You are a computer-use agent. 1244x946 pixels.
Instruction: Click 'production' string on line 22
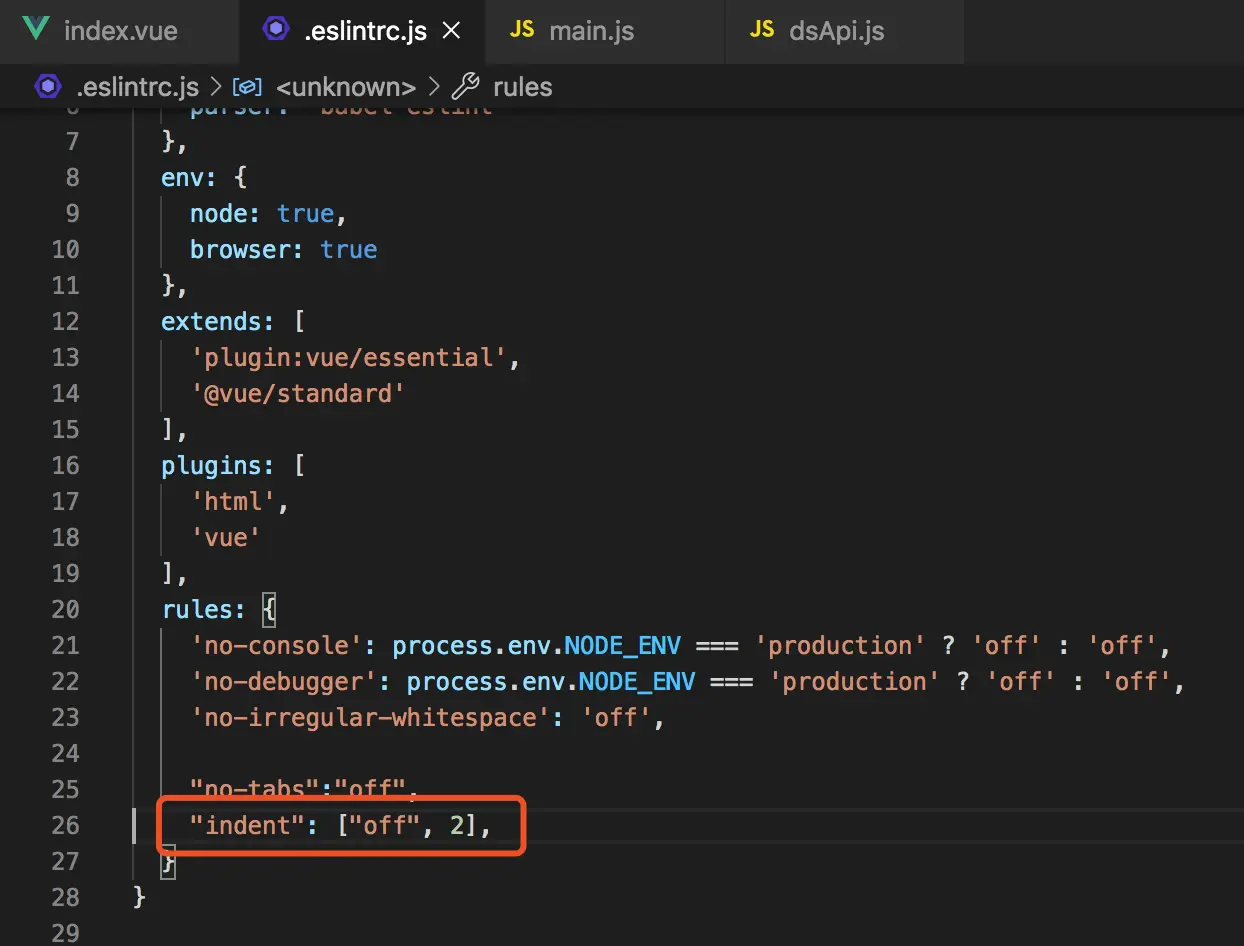click(855, 681)
